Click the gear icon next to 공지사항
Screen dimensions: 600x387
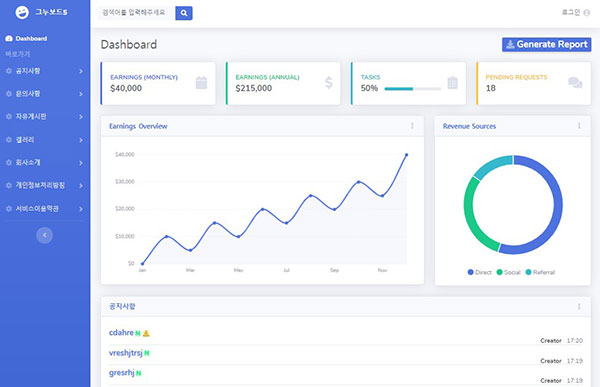click(9, 71)
